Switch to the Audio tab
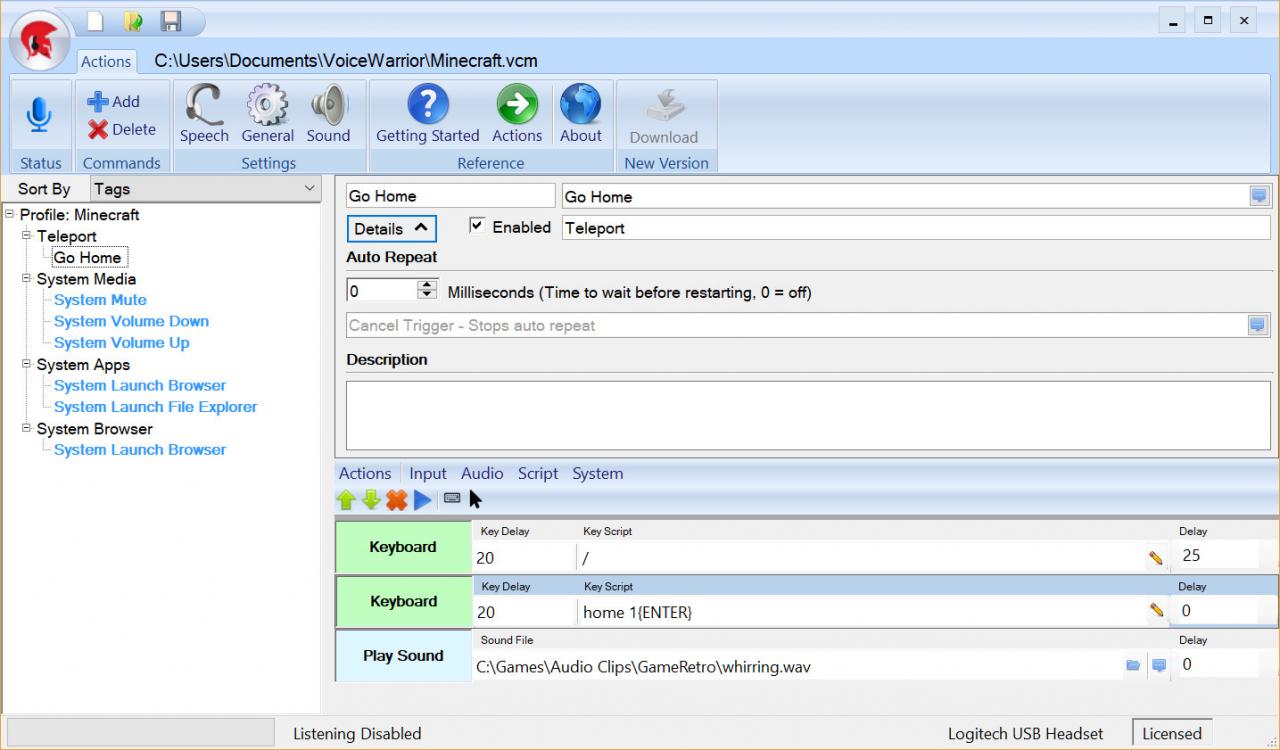This screenshot has height=750, width=1280. tap(482, 473)
